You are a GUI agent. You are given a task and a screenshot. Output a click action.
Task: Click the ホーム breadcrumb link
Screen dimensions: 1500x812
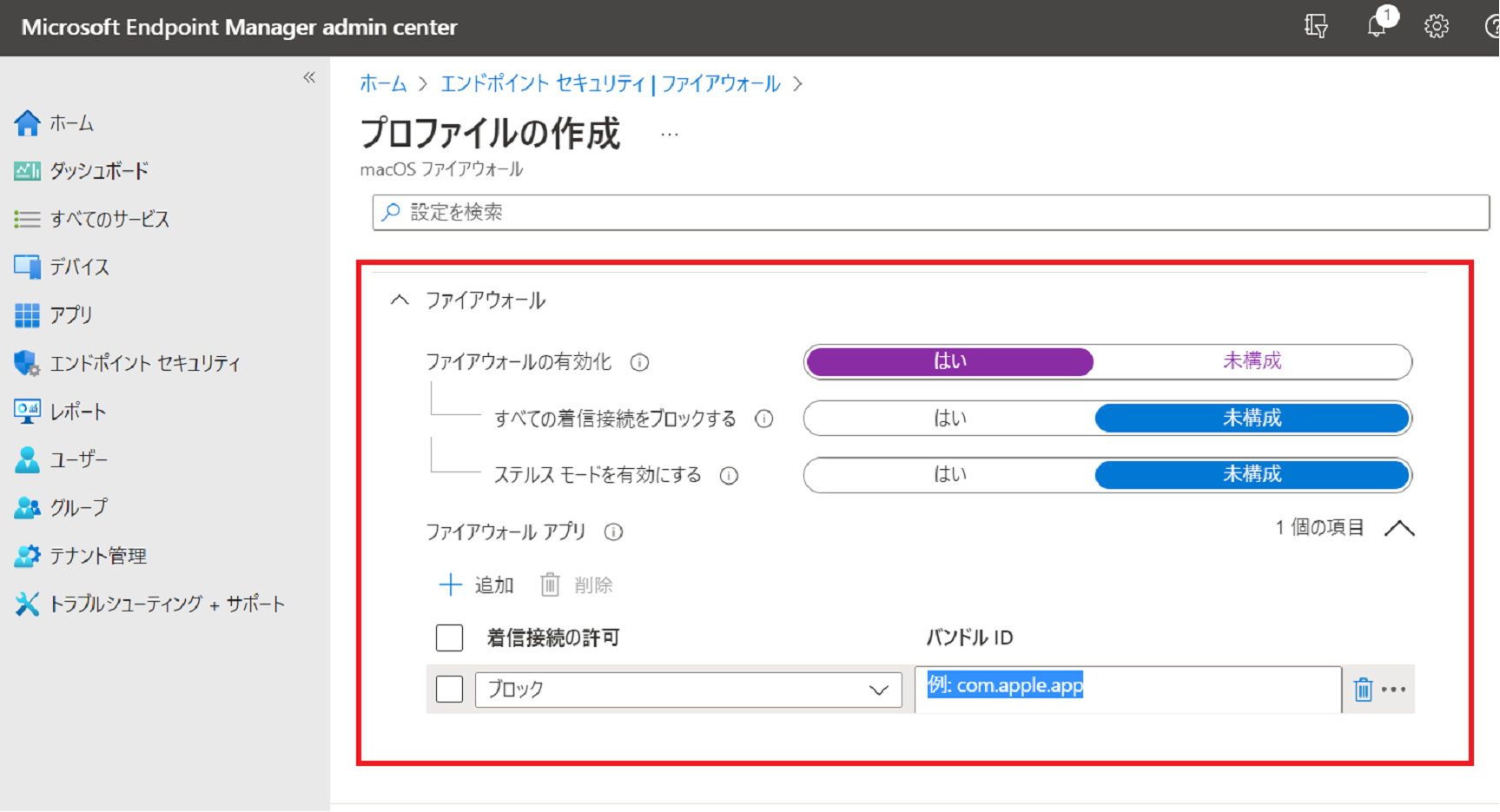coord(383,83)
